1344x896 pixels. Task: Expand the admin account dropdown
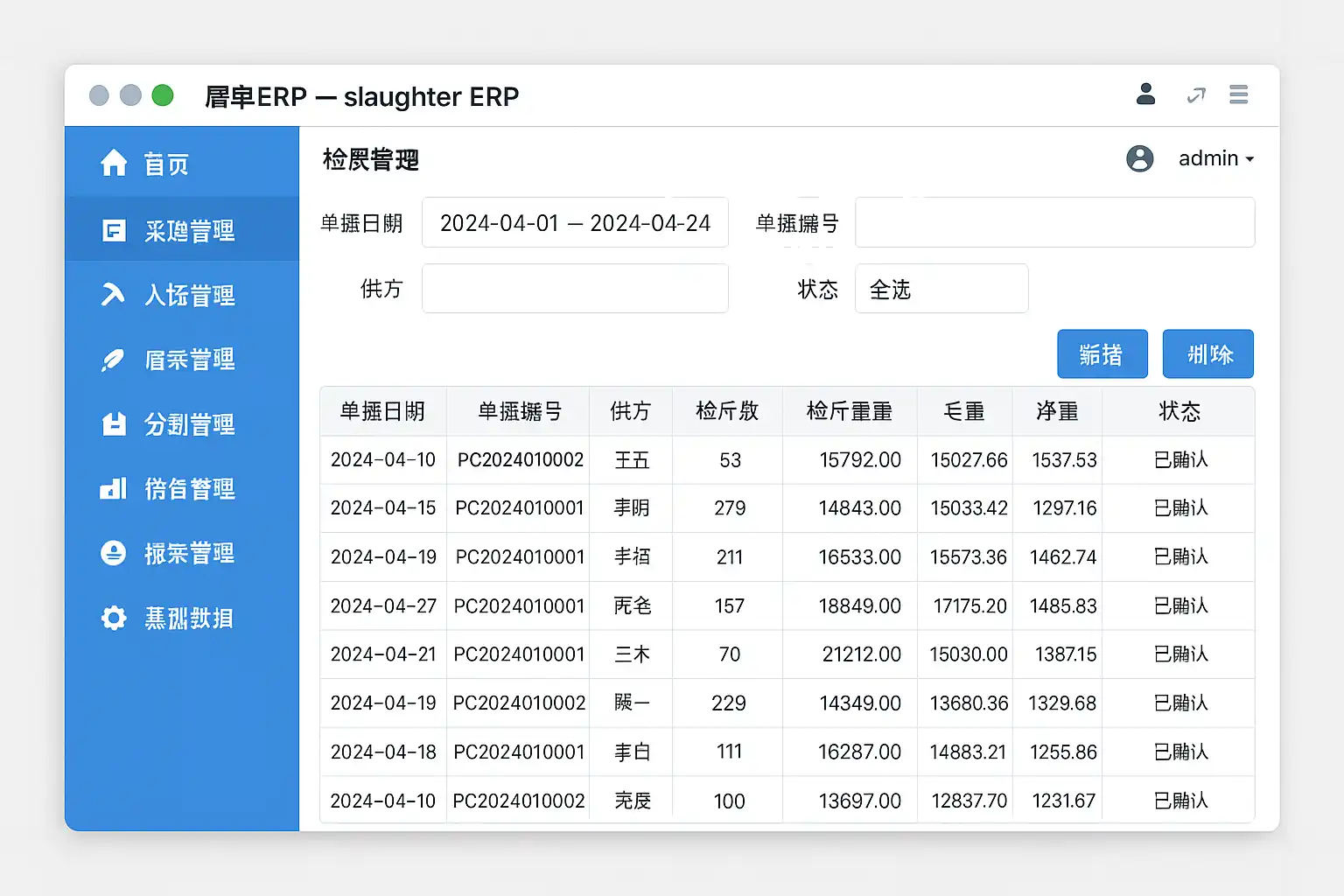[x=1216, y=158]
